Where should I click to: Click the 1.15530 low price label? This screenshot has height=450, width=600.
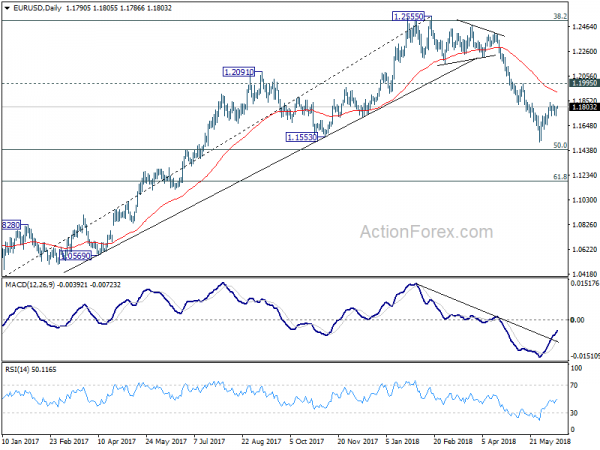302,137
